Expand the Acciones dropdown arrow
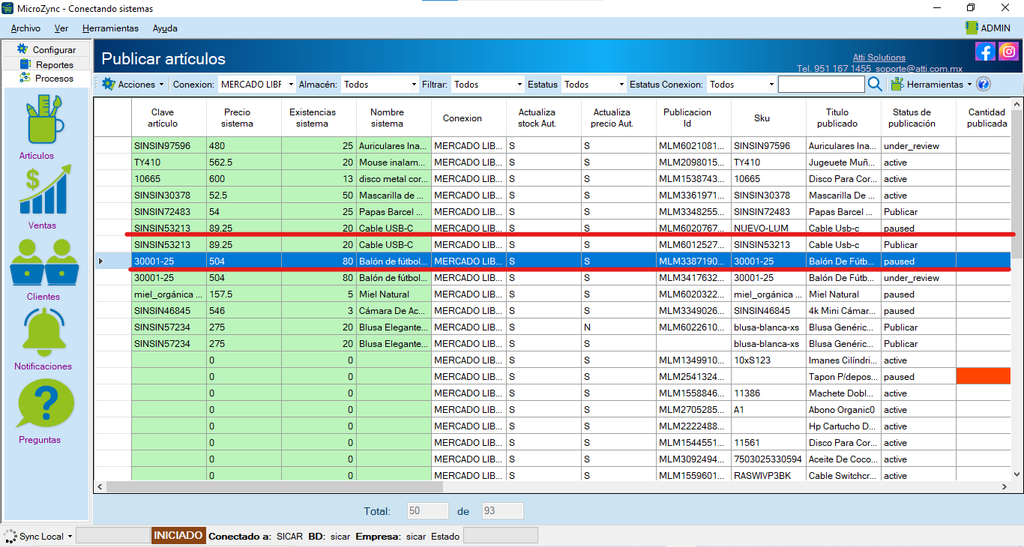The width and height of the screenshot is (1024, 547). click(x=161, y=85)
